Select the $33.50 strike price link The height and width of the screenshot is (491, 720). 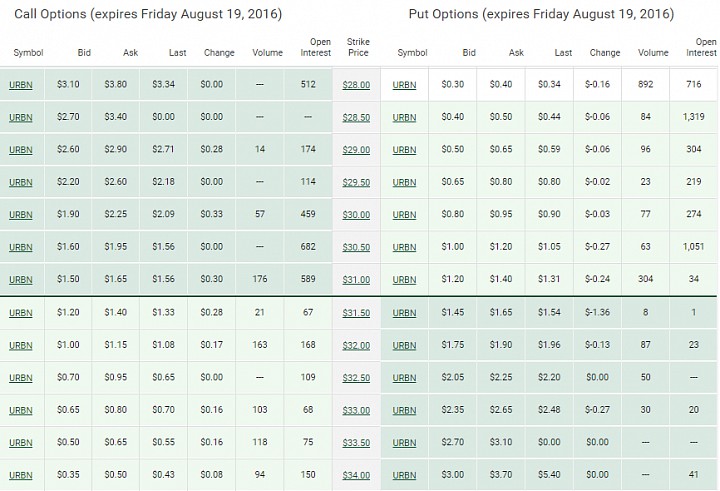tap(356, 443)
